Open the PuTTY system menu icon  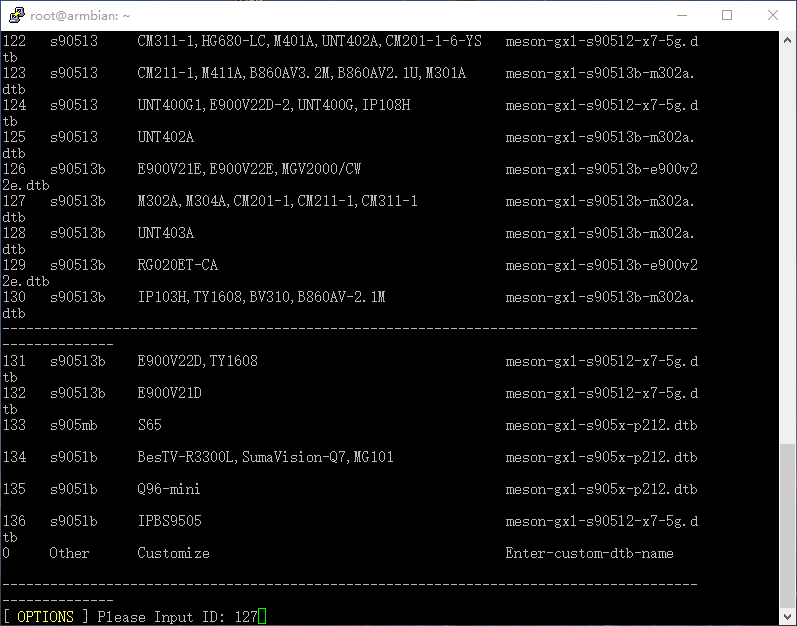coord(17,15)
